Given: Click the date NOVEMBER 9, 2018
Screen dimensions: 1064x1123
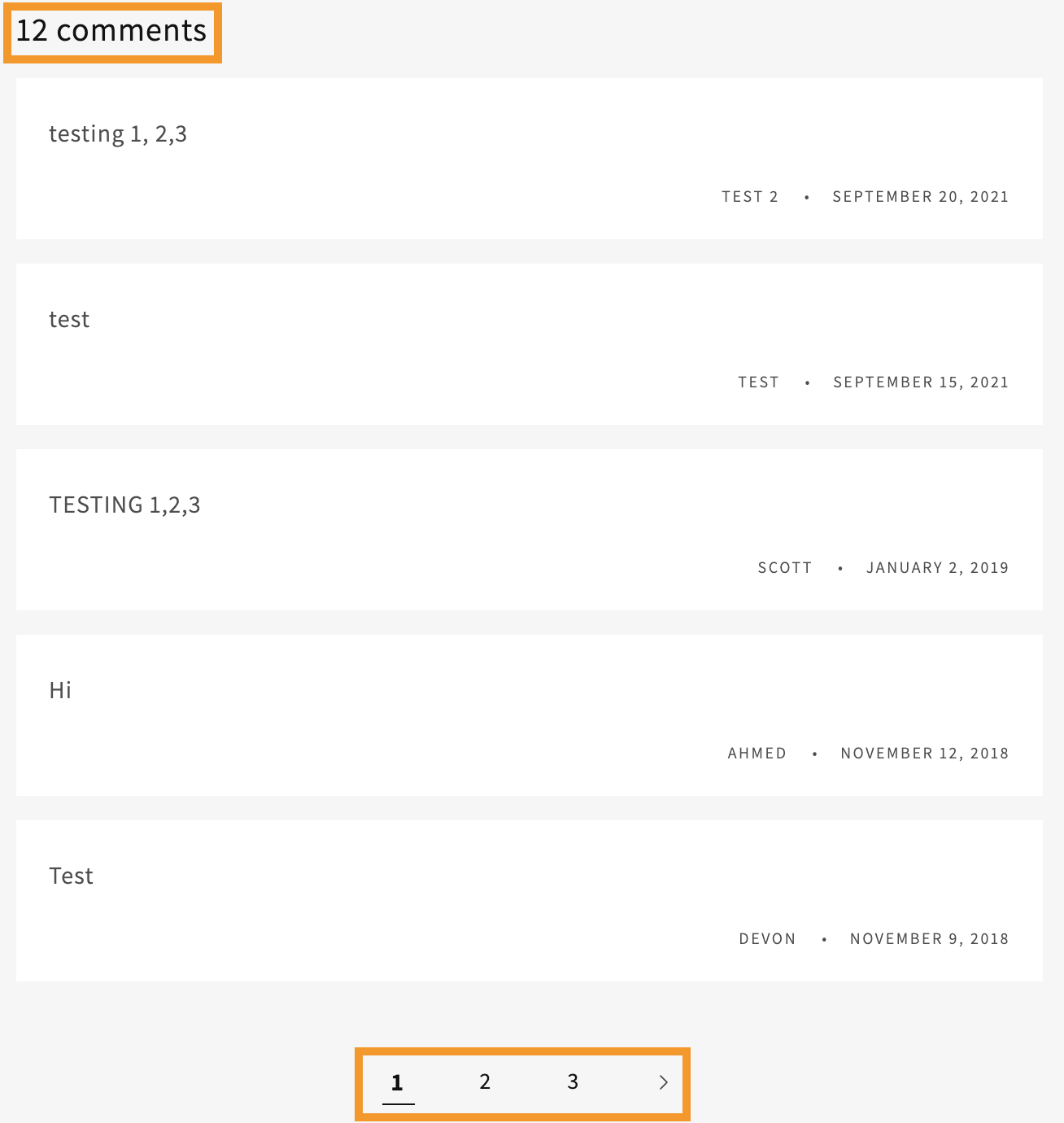Looking at the screenshot, I should click(929, 938).
